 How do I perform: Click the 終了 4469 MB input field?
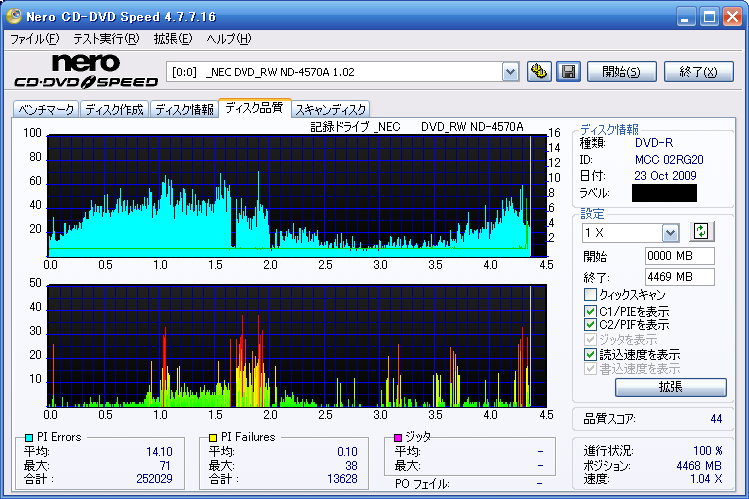[680, 277]
